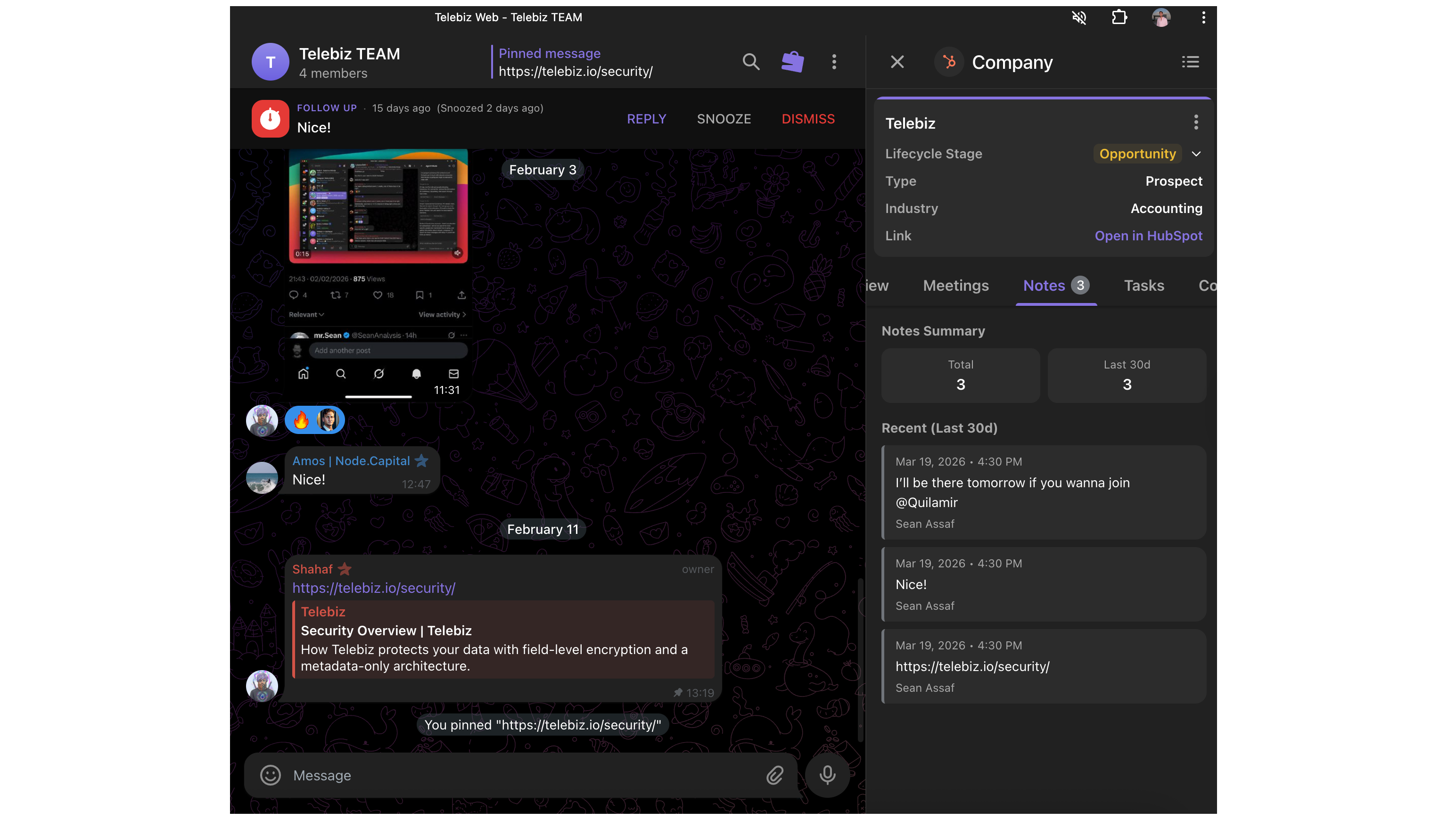
Task: Click the SNOOZE follow-up button
Action: click(724, 119)
